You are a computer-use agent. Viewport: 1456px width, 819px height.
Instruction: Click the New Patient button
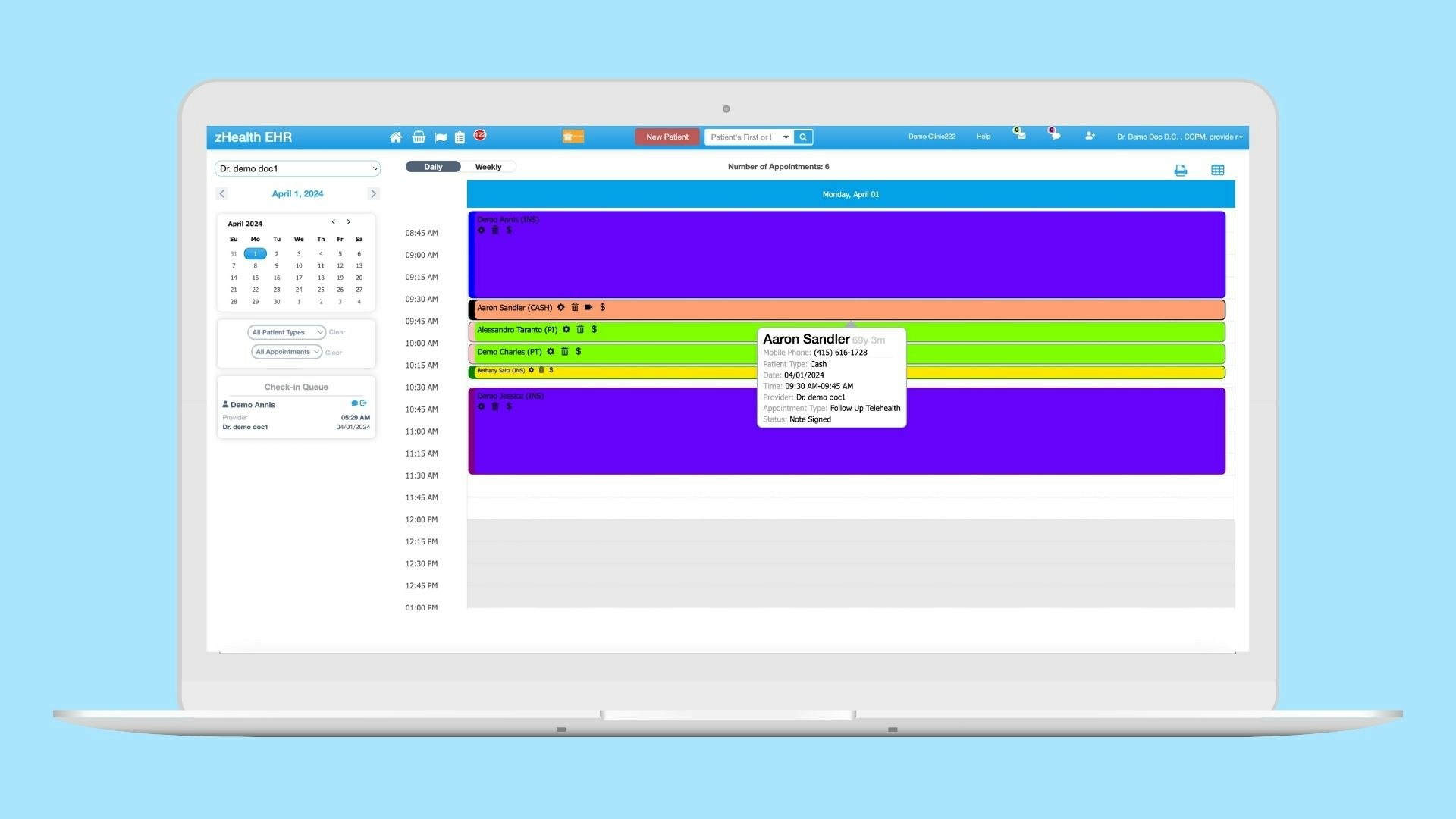click(667, 137)
